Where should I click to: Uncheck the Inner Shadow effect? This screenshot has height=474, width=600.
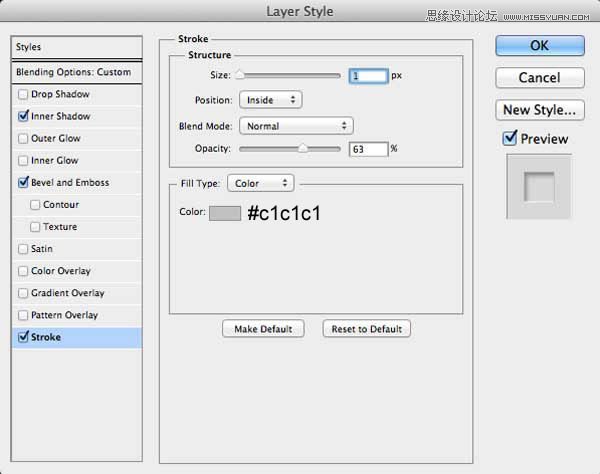pos(24,117)
